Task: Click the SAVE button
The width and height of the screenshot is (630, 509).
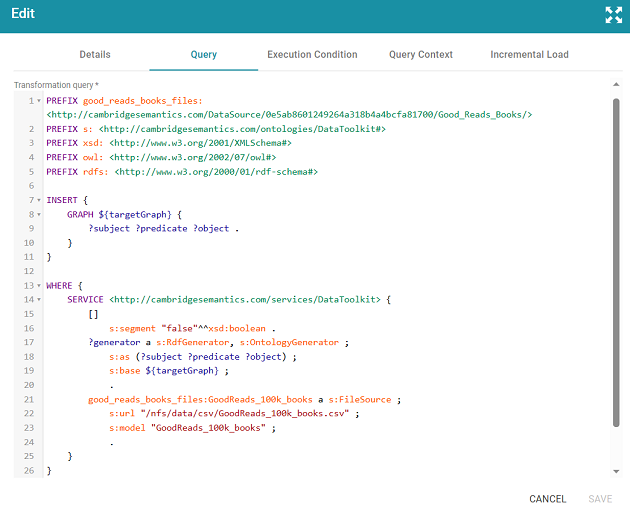Action: click(x=600, y=499)
